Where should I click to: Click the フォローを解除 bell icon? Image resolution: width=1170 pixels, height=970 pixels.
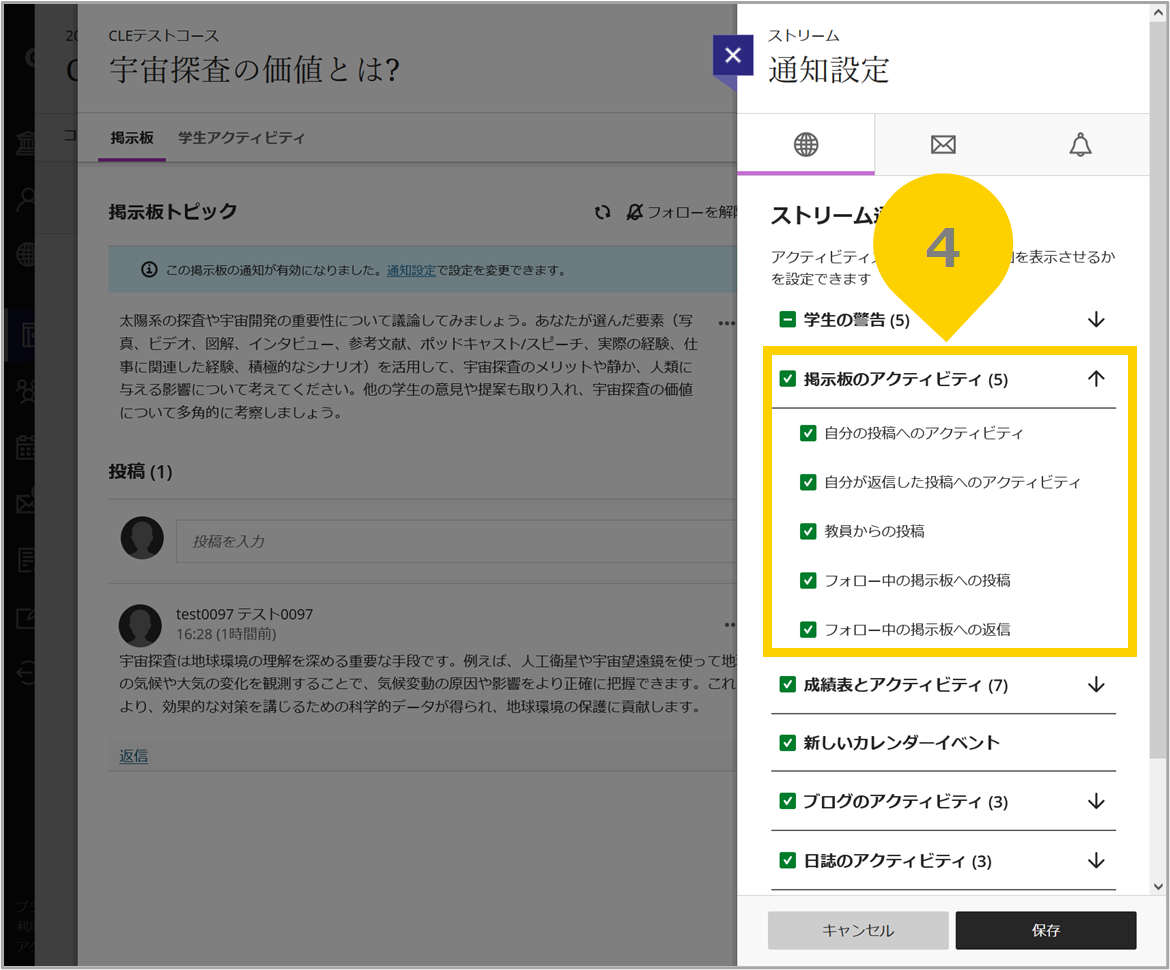coord(634,213)
